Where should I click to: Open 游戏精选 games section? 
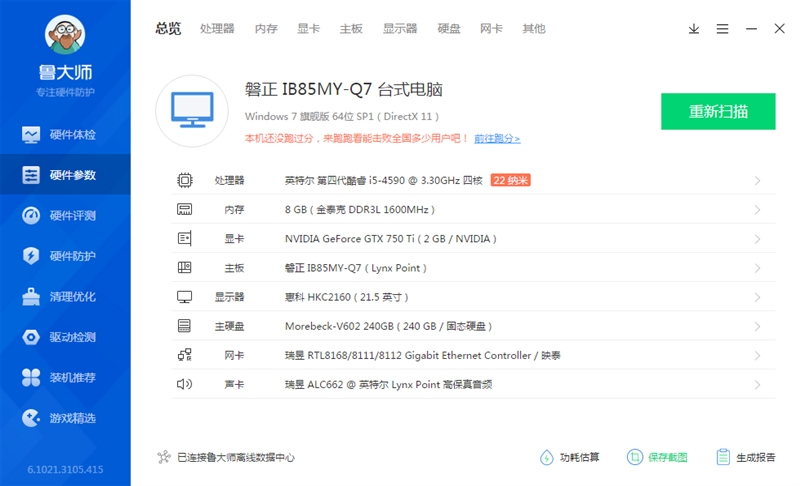coord(65,418)
